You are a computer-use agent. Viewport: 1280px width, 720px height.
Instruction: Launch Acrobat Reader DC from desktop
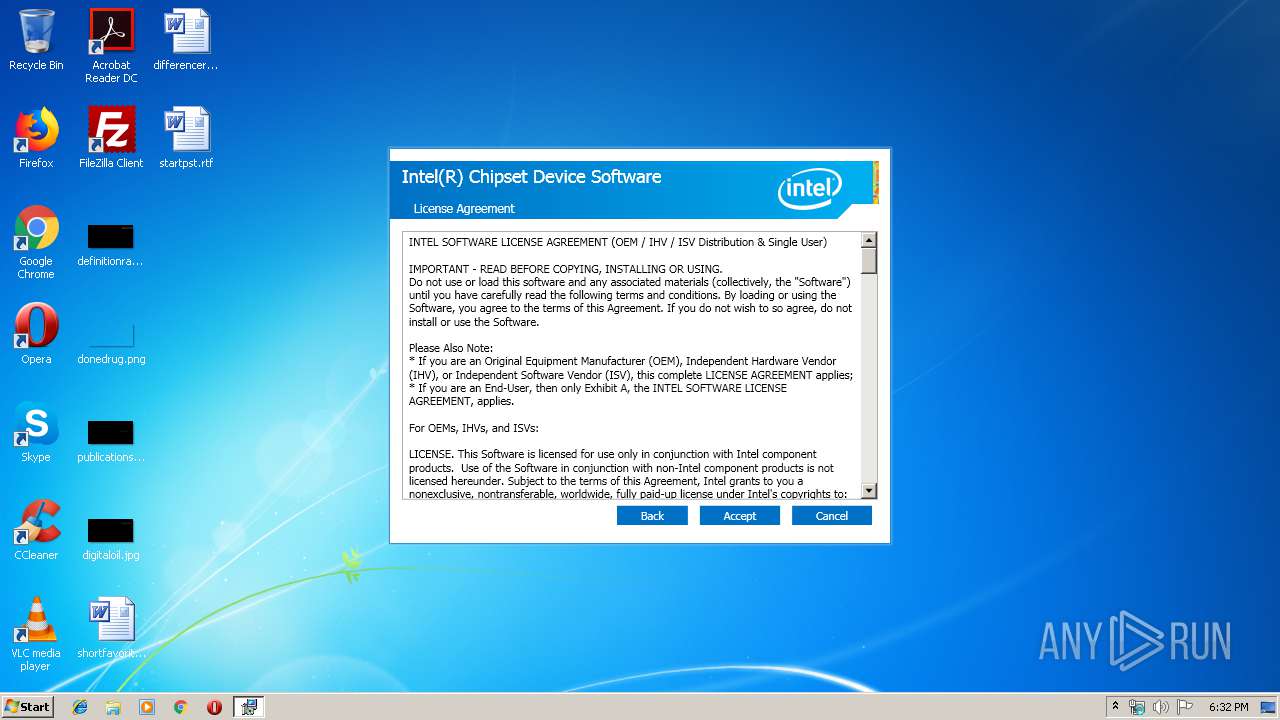click(x=111, y=46)
